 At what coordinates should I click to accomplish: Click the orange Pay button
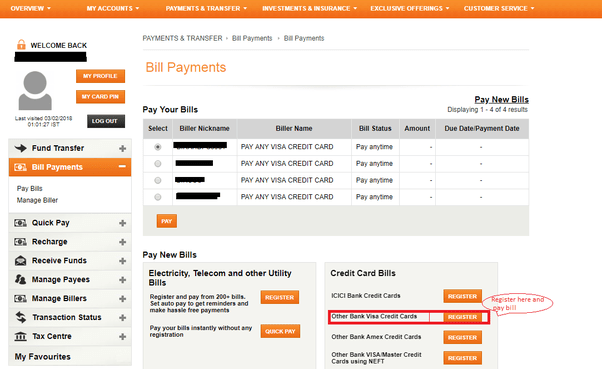point(167,221)
